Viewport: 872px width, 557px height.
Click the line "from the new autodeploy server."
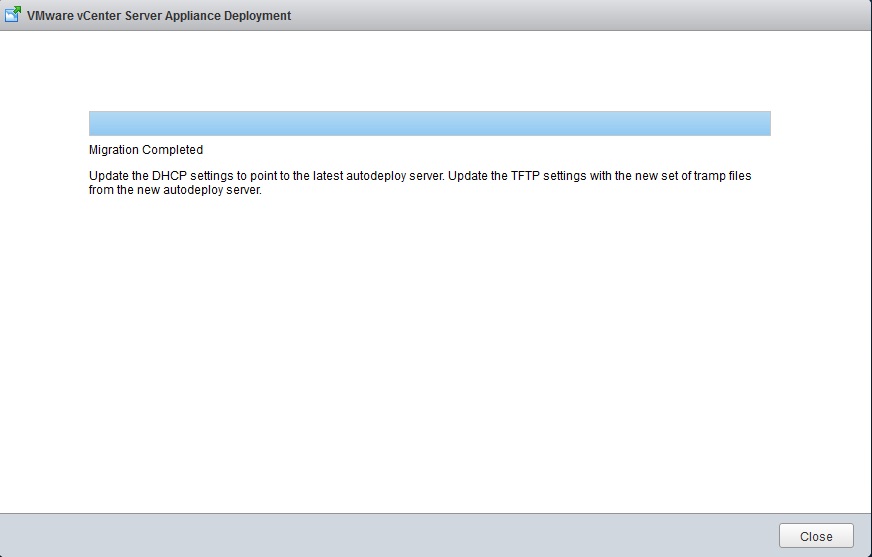(175, 190)
